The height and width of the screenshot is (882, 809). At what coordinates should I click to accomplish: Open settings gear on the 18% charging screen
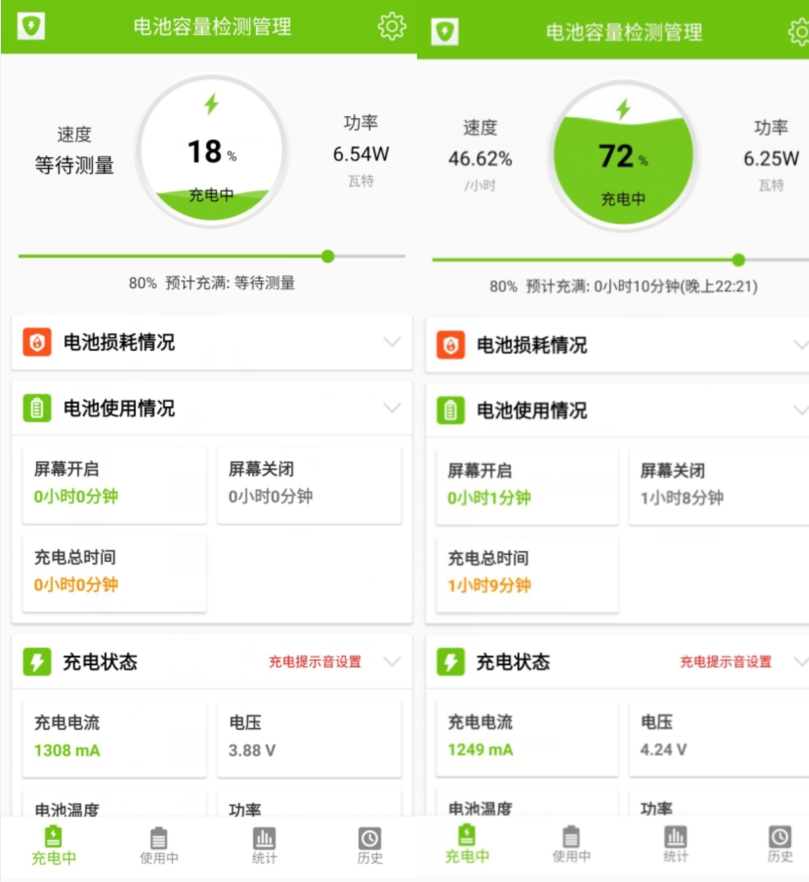pyautogui.click(x=392, y=27)
